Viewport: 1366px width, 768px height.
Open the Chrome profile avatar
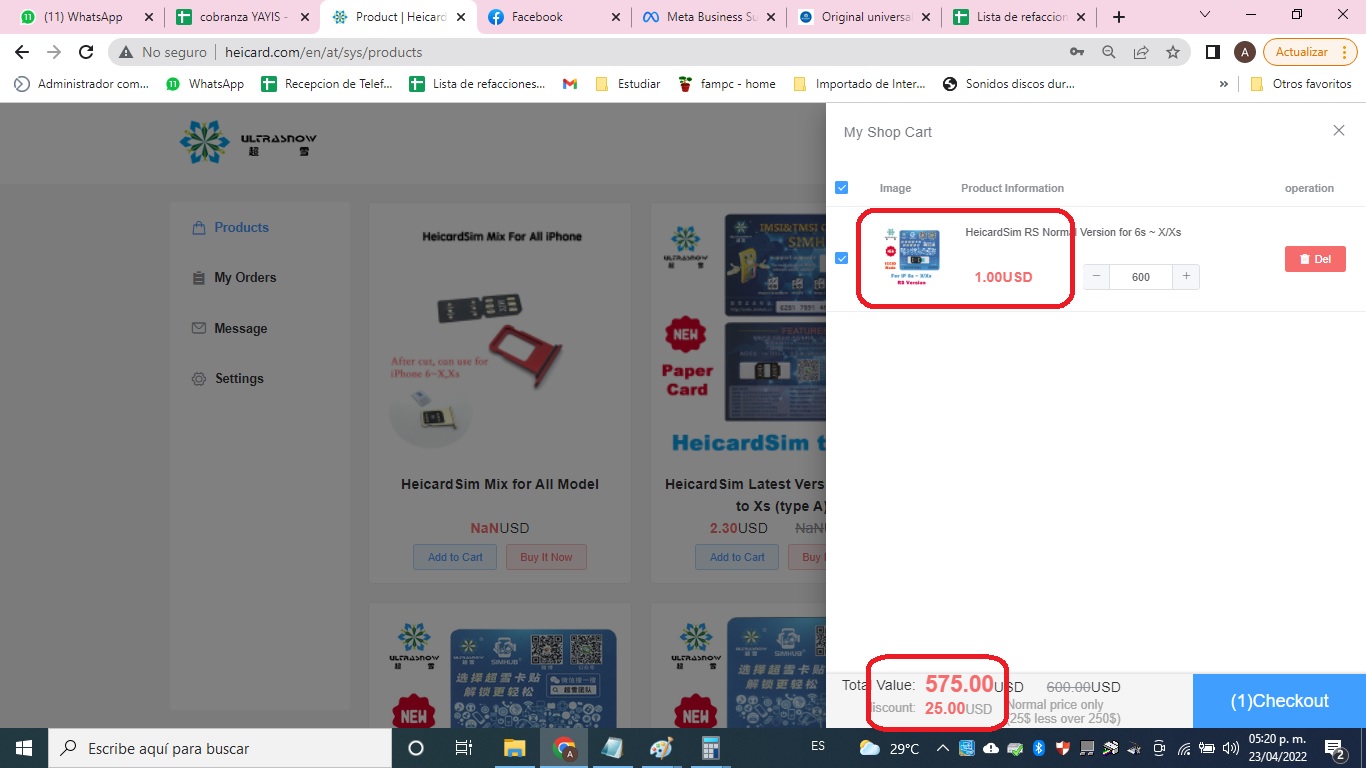[x=1245, y=52]
